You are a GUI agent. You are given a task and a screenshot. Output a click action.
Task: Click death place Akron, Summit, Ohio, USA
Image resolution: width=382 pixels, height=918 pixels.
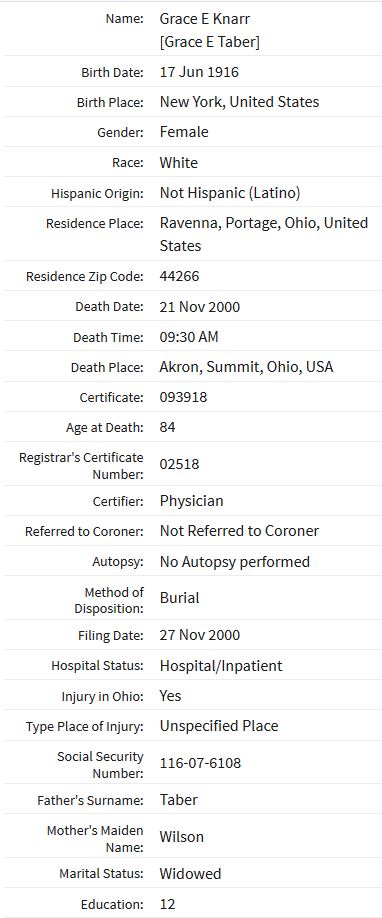[x=246, y=367]
